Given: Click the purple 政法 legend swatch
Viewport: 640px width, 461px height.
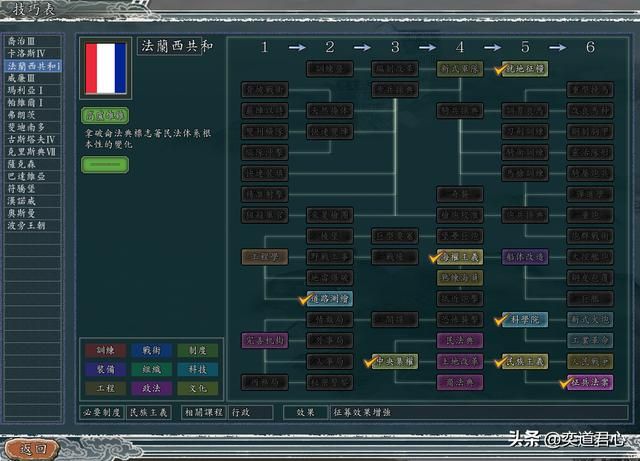Looking at the screenshot, I should pyautogui.click(x=151, y=388).
